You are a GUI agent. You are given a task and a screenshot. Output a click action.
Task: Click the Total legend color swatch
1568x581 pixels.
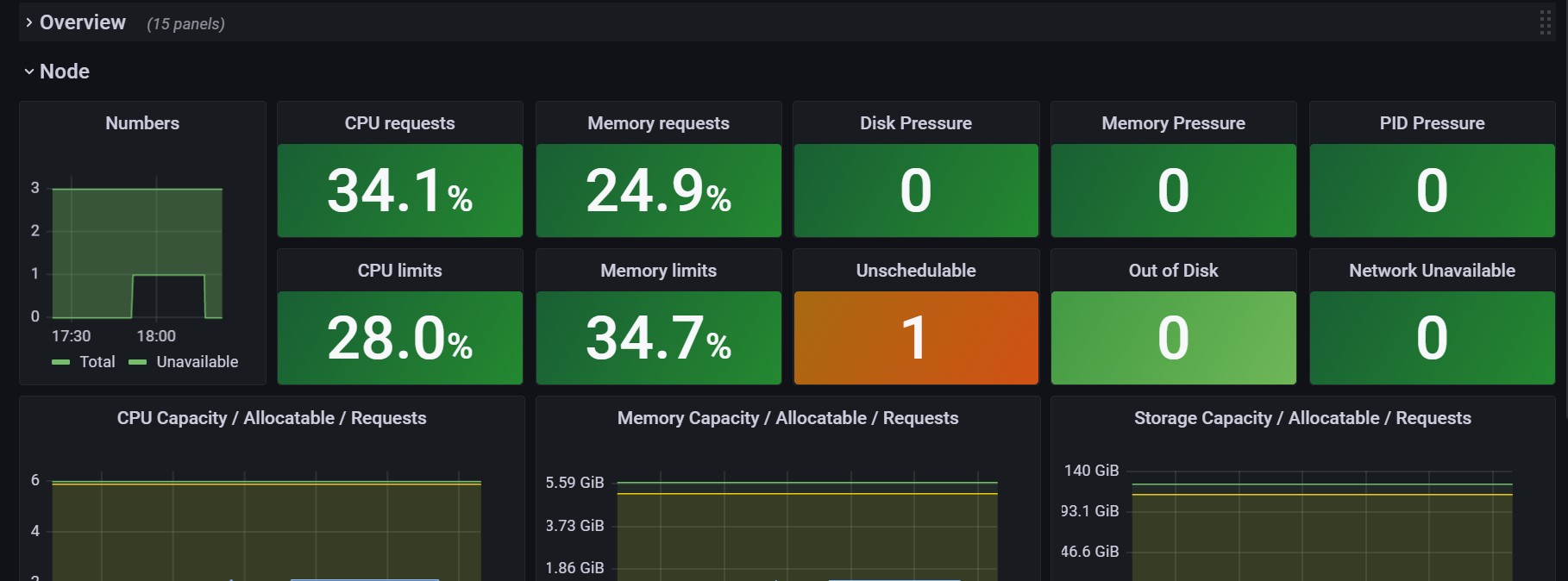pyautogui.click(x=60, y=362)
